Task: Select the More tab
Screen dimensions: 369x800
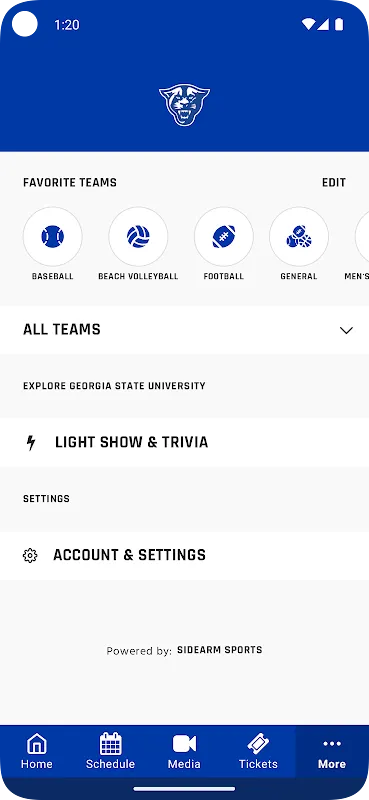Action: pos(332,751)
